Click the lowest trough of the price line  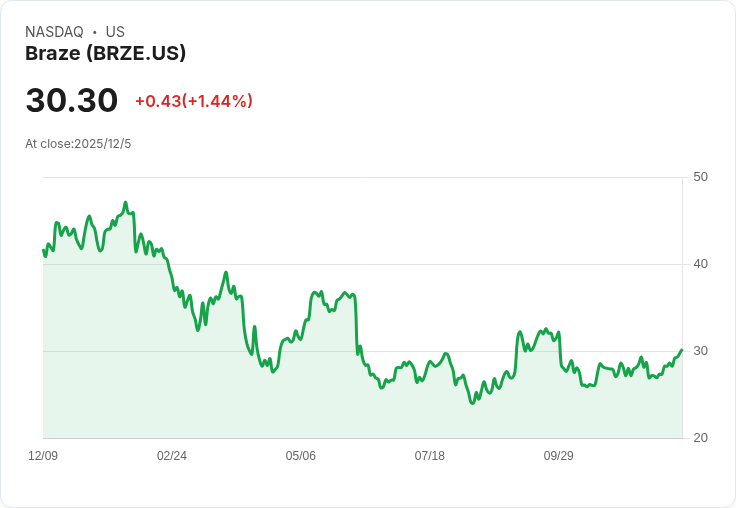[472, 403]
